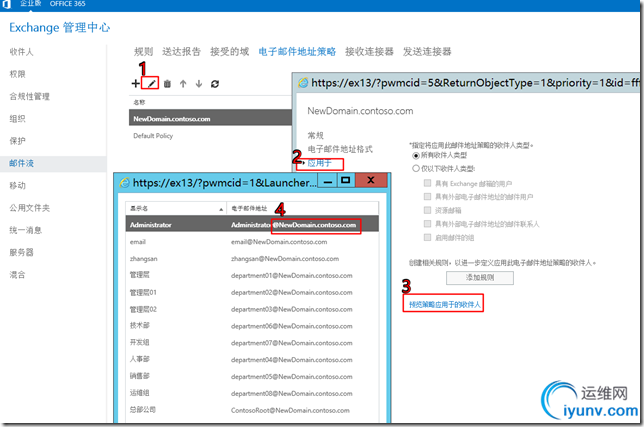The image size is (644, 427).
Task: Select the 管理层01 recipient row
Action: pyautogui.click(x=252, y=292)
